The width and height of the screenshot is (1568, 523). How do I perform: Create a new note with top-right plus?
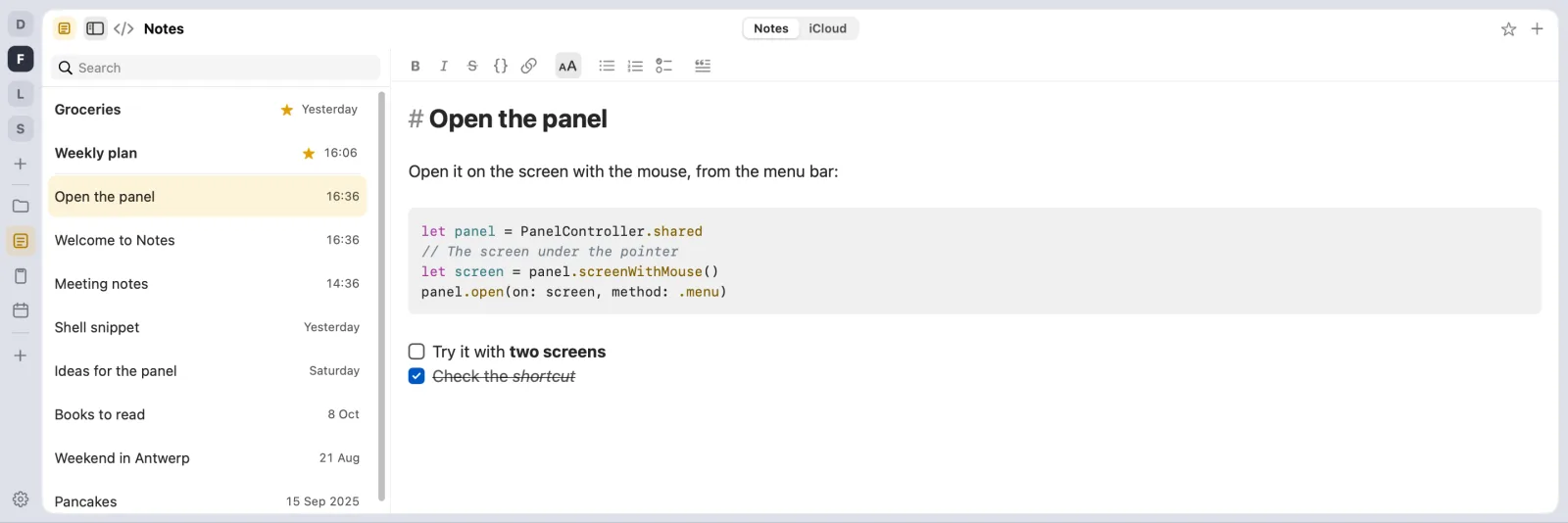[1538, 28]
